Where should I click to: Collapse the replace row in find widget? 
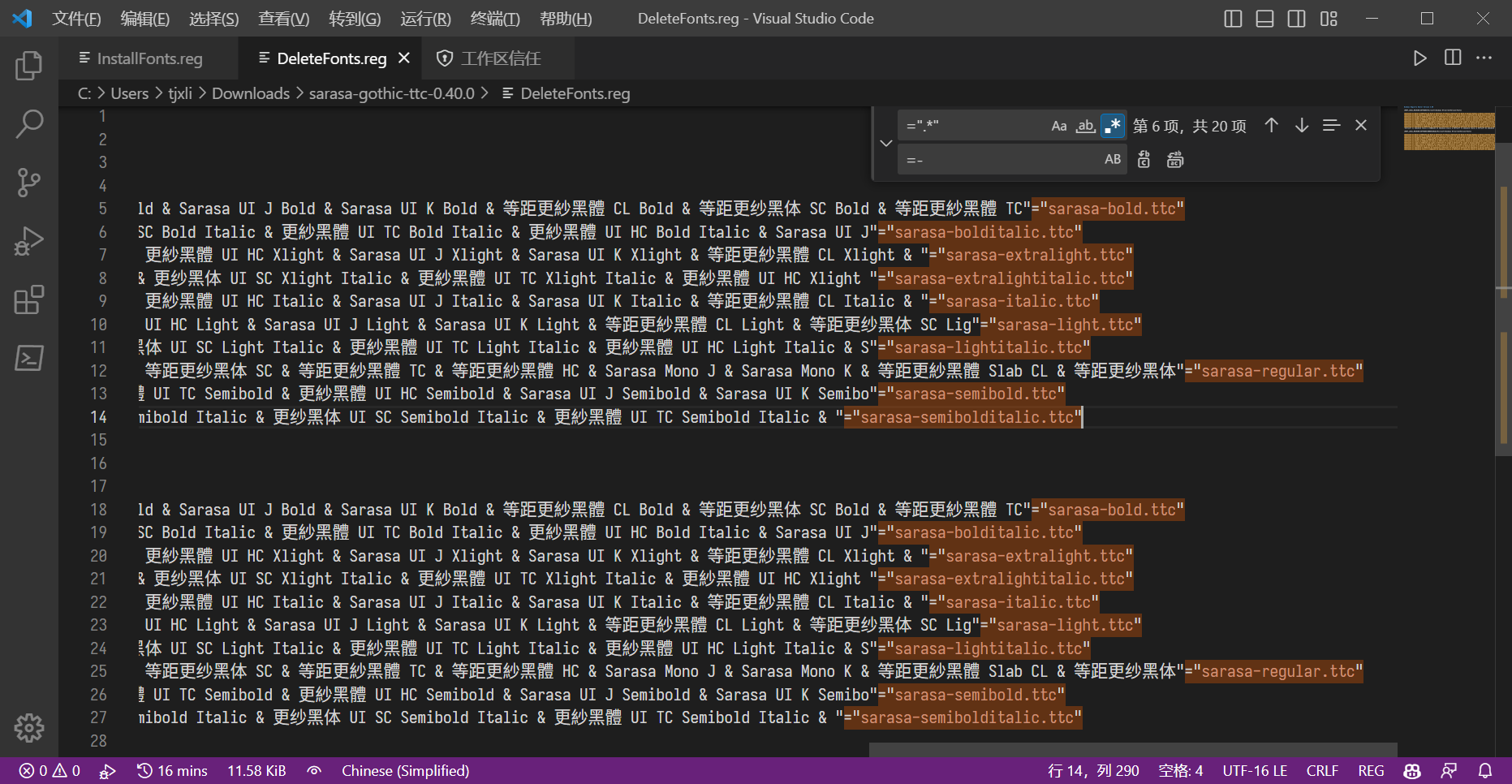pyautogui.click(x=886, y=143)
